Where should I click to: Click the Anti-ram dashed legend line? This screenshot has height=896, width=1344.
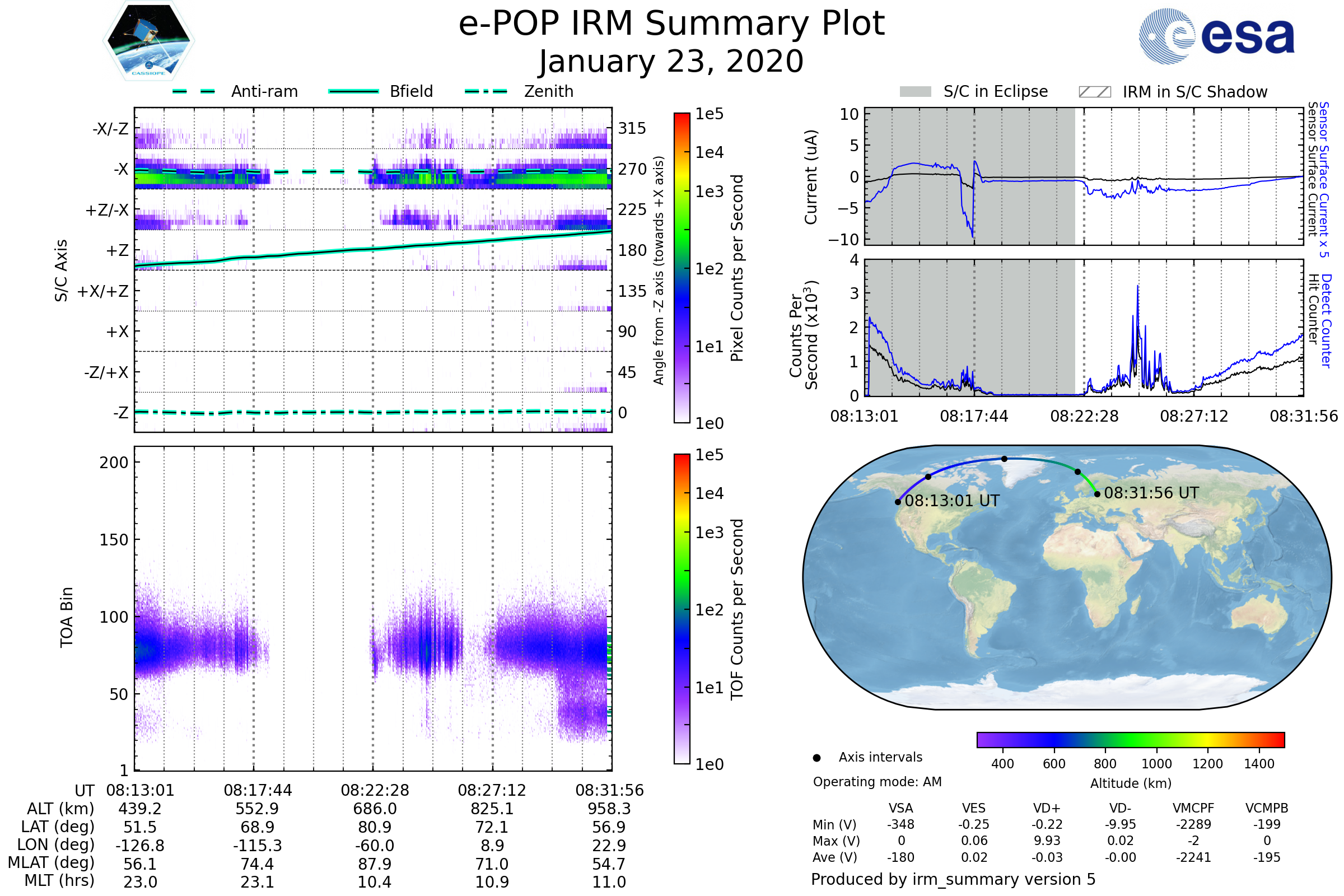194,91
